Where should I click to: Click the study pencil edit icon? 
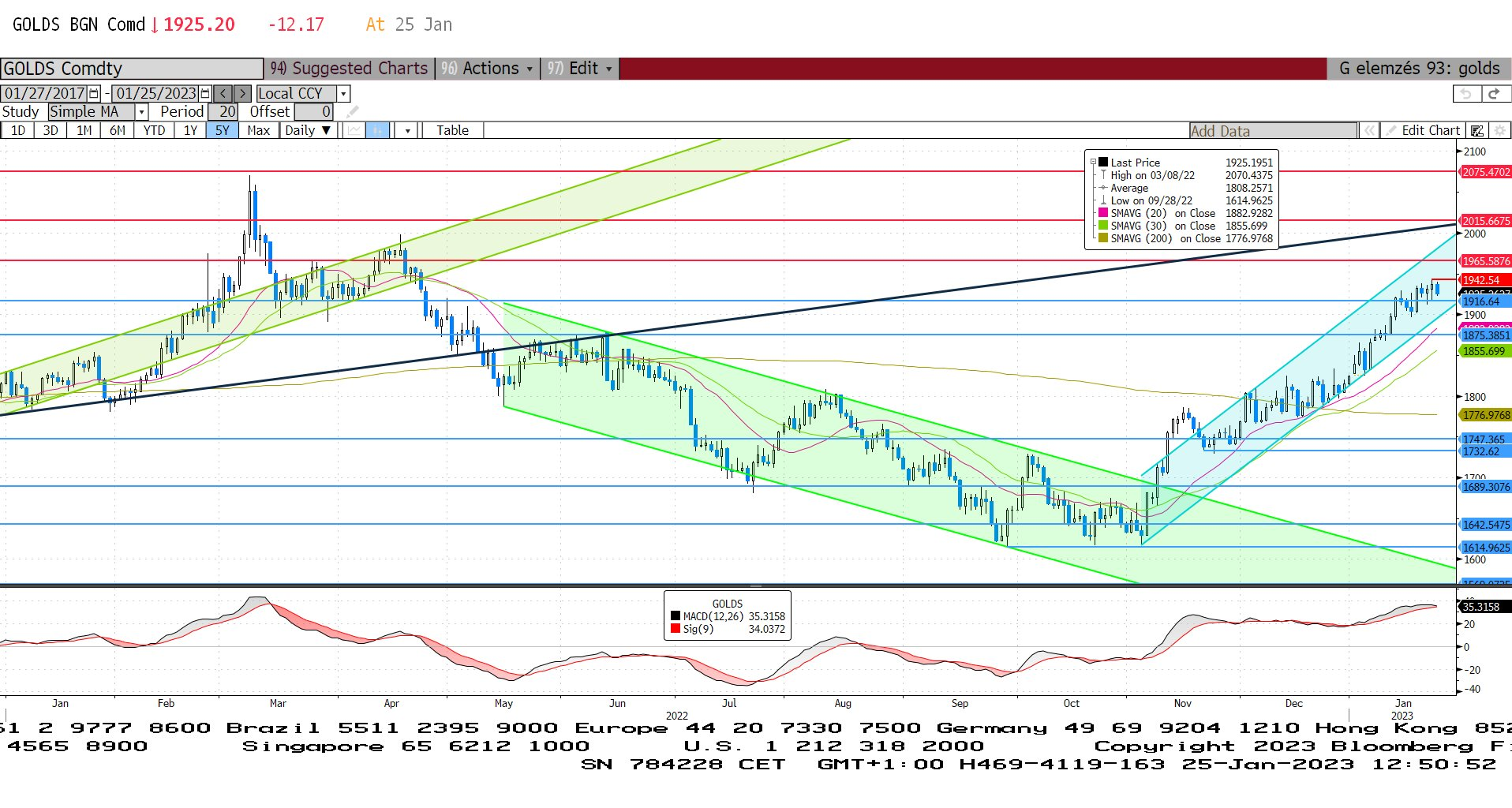[x=352, y=112]
